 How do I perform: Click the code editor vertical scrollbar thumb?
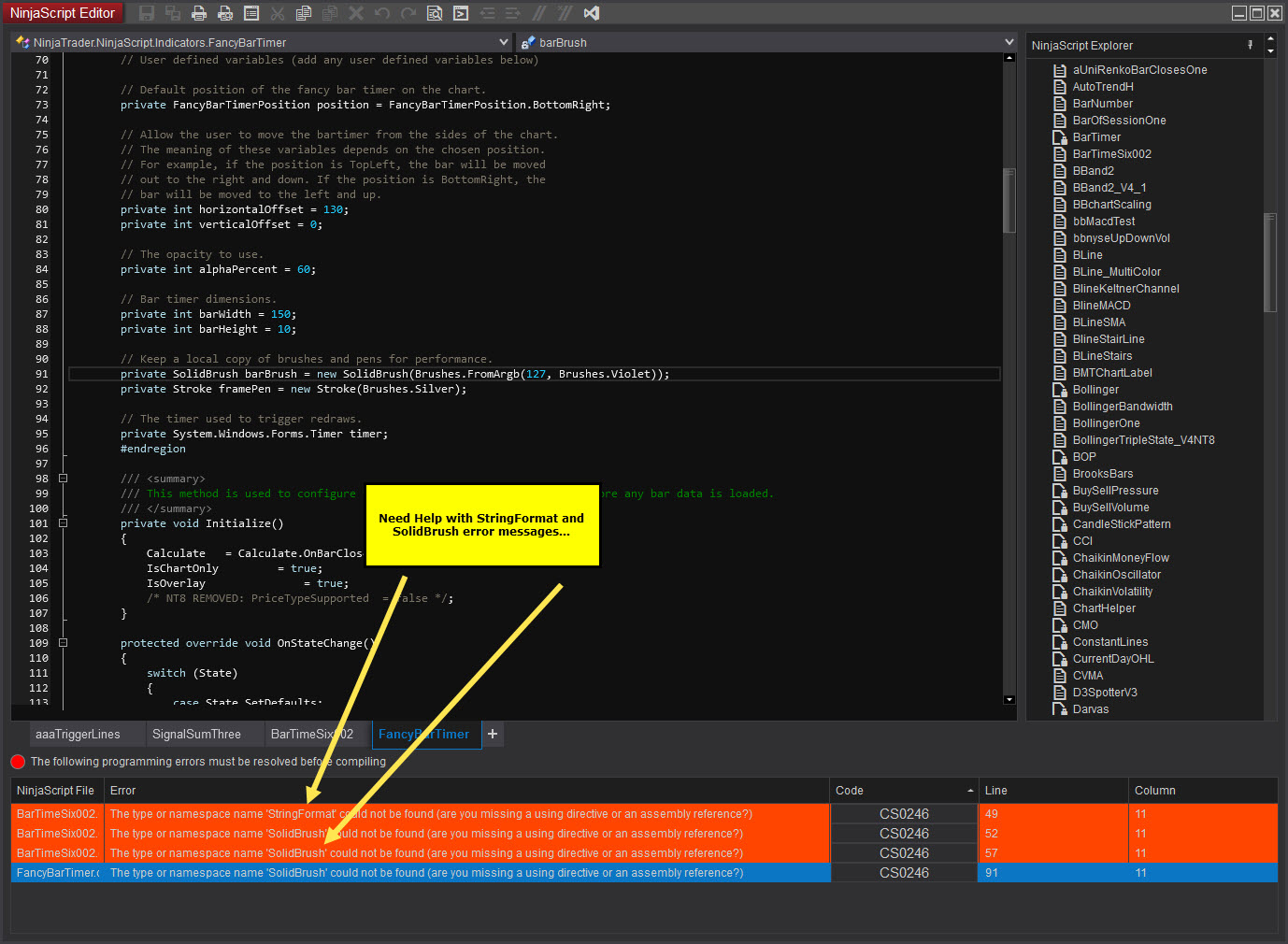1009,201
